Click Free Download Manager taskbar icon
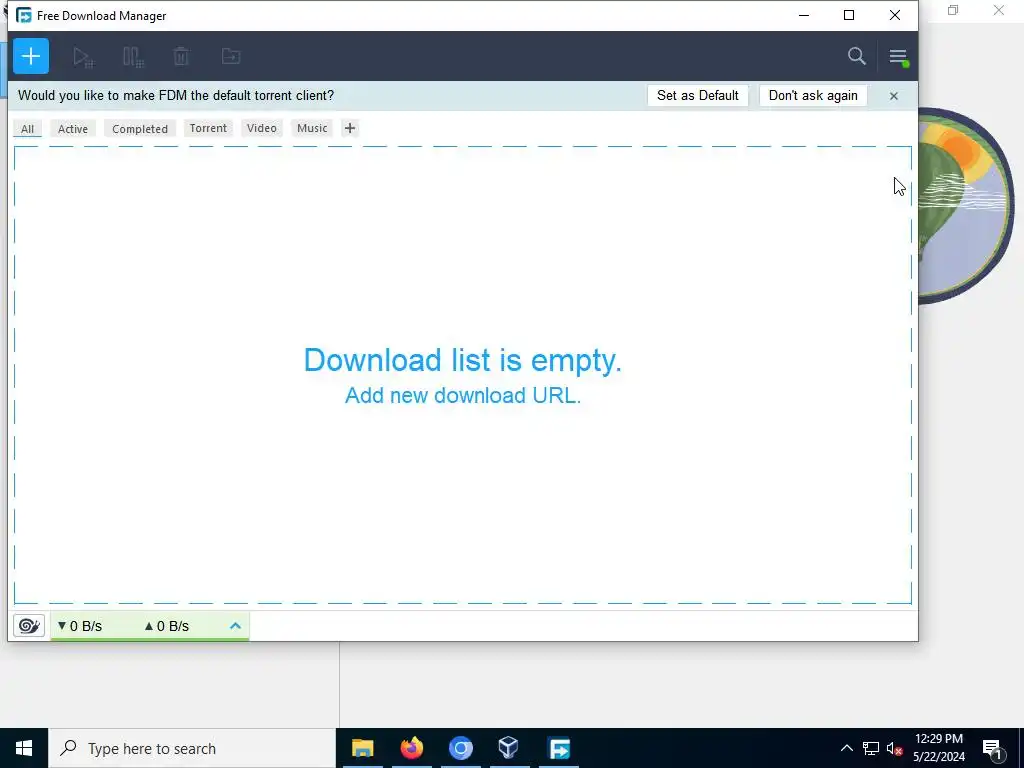The width and height of the screenshot is (1024, 768). tap(559, 748)
